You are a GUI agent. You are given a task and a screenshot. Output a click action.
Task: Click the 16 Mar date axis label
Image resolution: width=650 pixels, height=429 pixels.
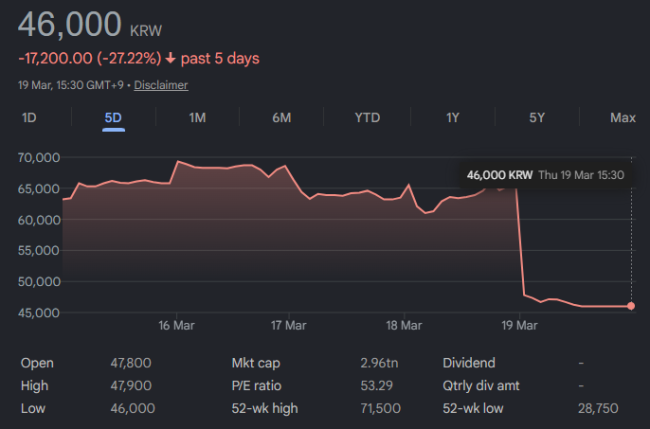(x=176, y=325)
